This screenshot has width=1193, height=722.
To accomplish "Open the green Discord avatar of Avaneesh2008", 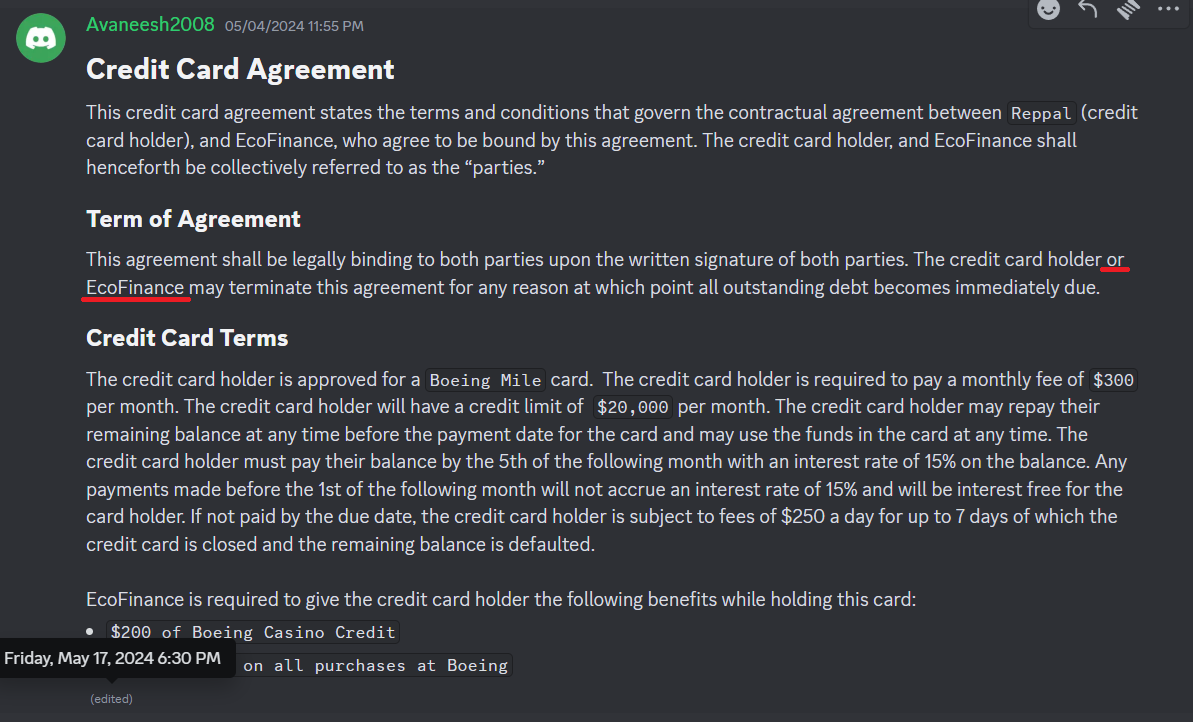I will [41, 38].
